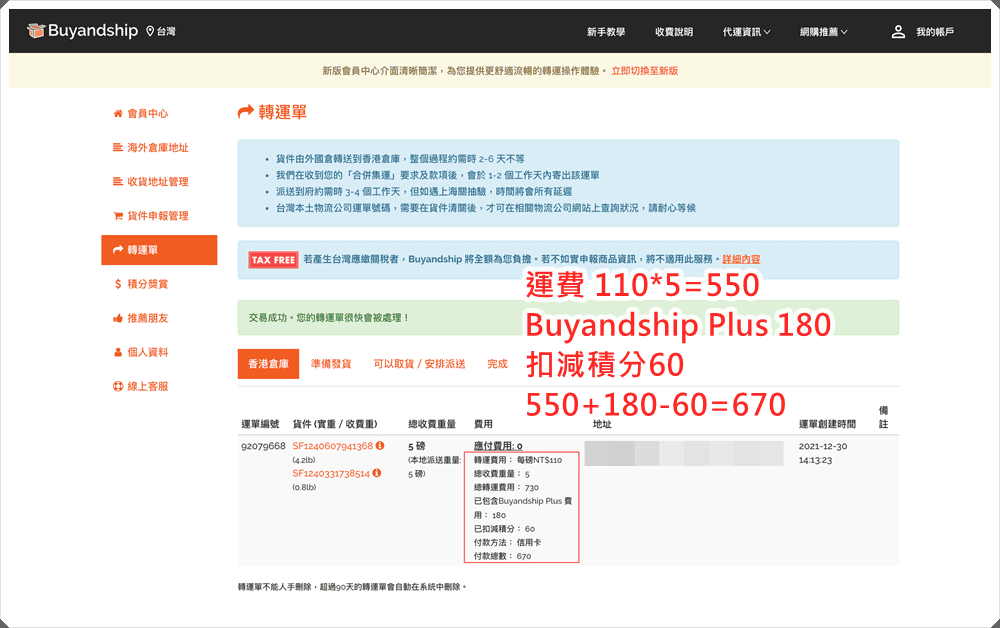Open 海外倉庫地址 in the sidebar

coord(157,148)
